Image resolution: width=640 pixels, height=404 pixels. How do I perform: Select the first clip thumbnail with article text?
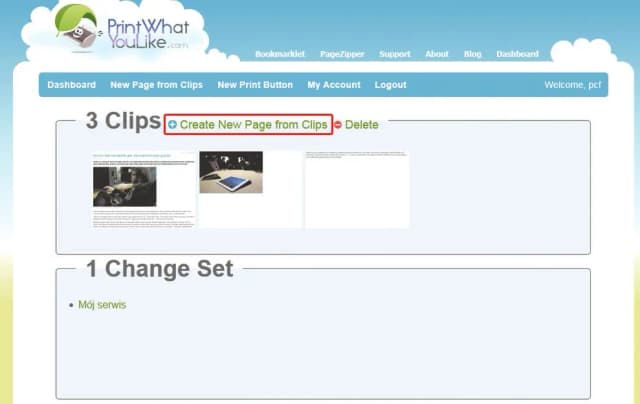144,190
